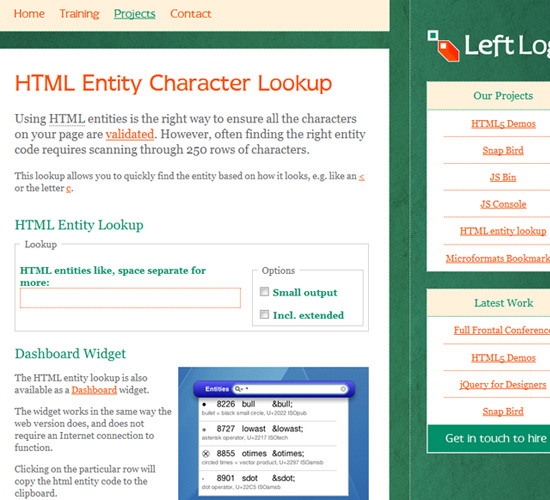Click the 'Small output' label text
This screenshot has width=550, height=500.
(x=305, y=292)
